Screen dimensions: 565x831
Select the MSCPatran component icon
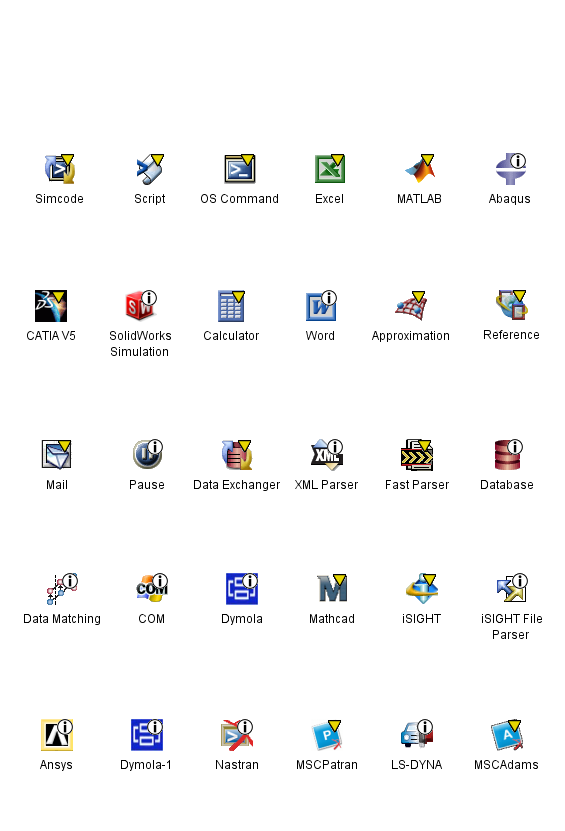(x=326, y=735)
